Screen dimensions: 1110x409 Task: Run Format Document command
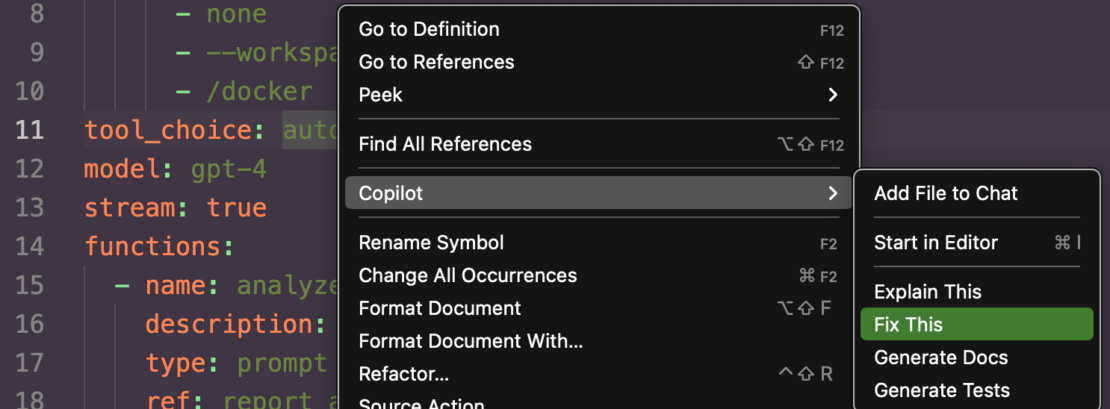(440, 308)
